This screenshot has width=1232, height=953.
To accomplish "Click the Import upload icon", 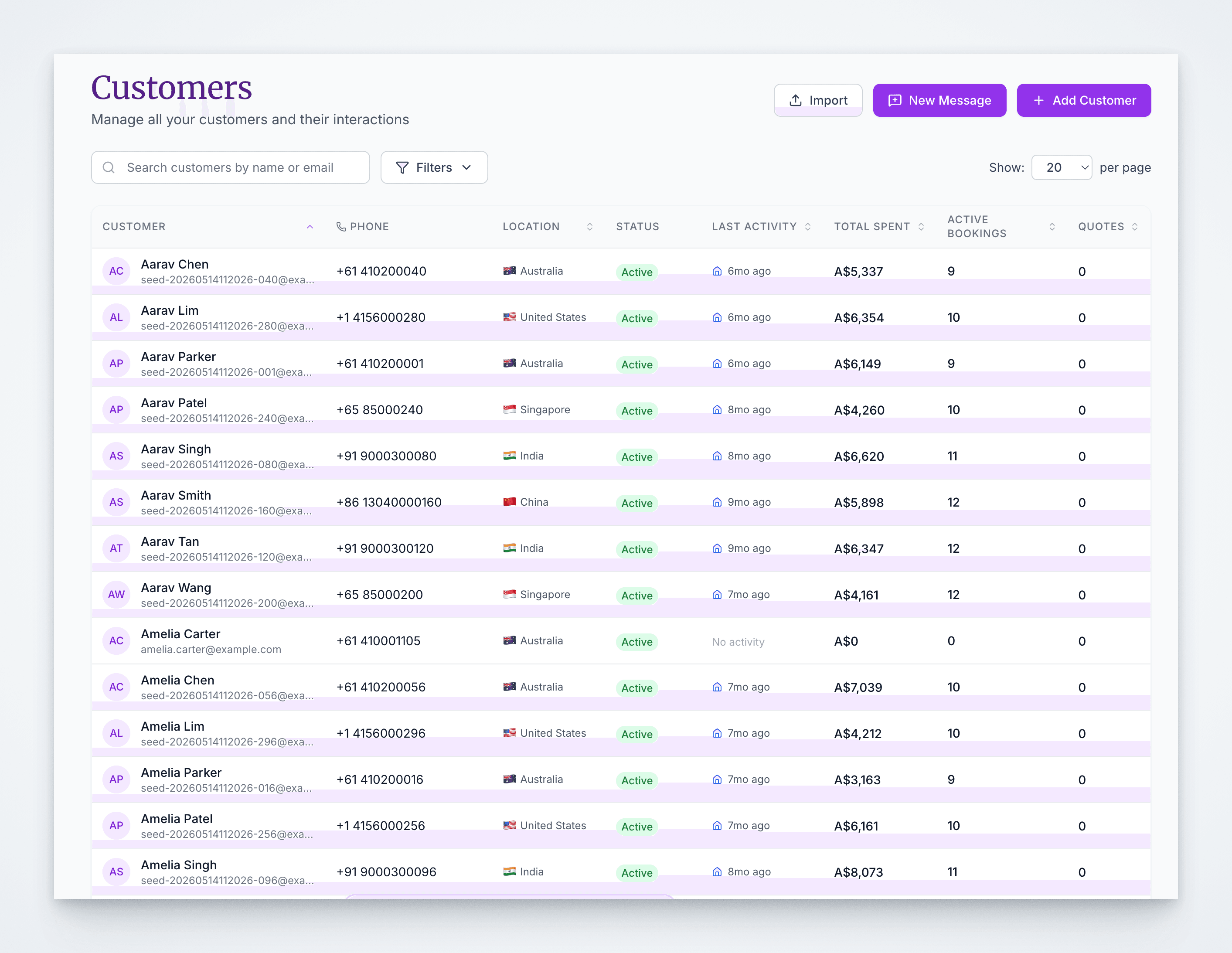I will tap(795, 100).
